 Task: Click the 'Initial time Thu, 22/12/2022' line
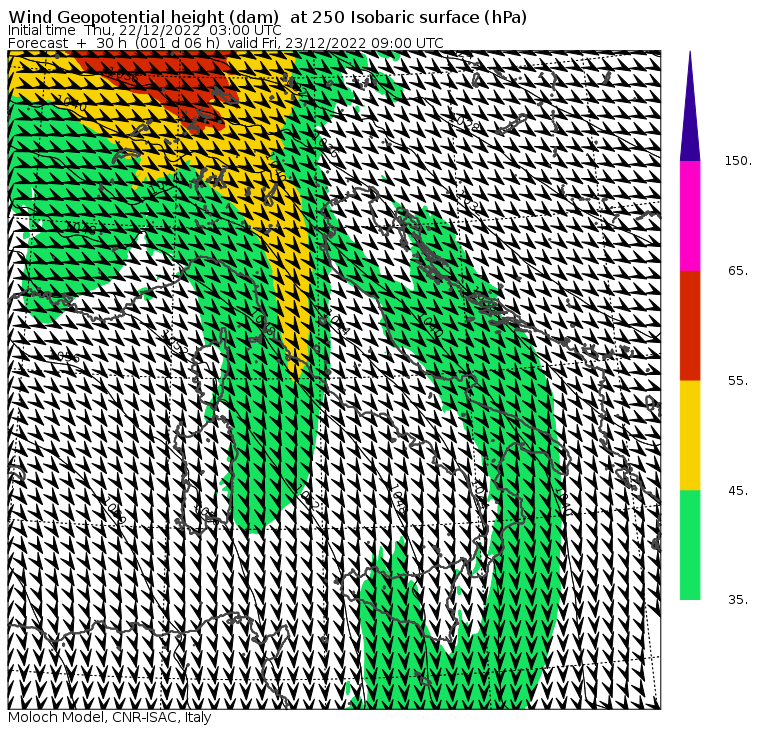pyautogui.click(x=144, y=30)
